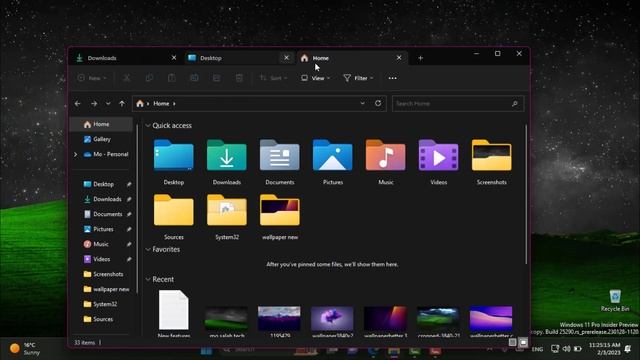
Task: Click the Search Home input field
Action: (x=451, y=104)
